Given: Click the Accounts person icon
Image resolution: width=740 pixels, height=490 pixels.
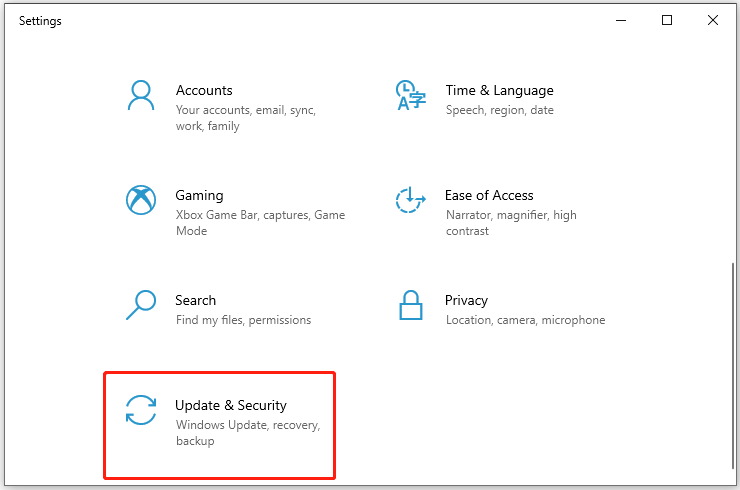Looking at the screenshot, I should click(x=141, y=95).
